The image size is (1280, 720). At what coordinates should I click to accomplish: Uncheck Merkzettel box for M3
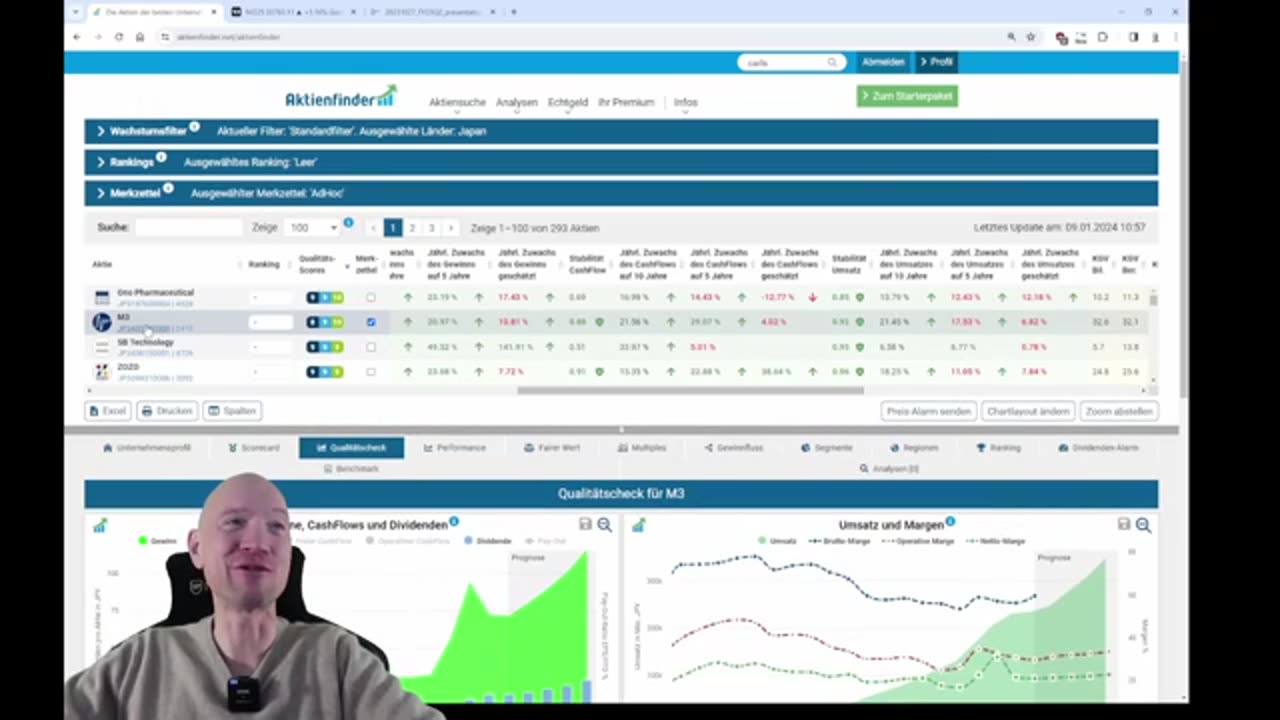(x=371, y=322)
